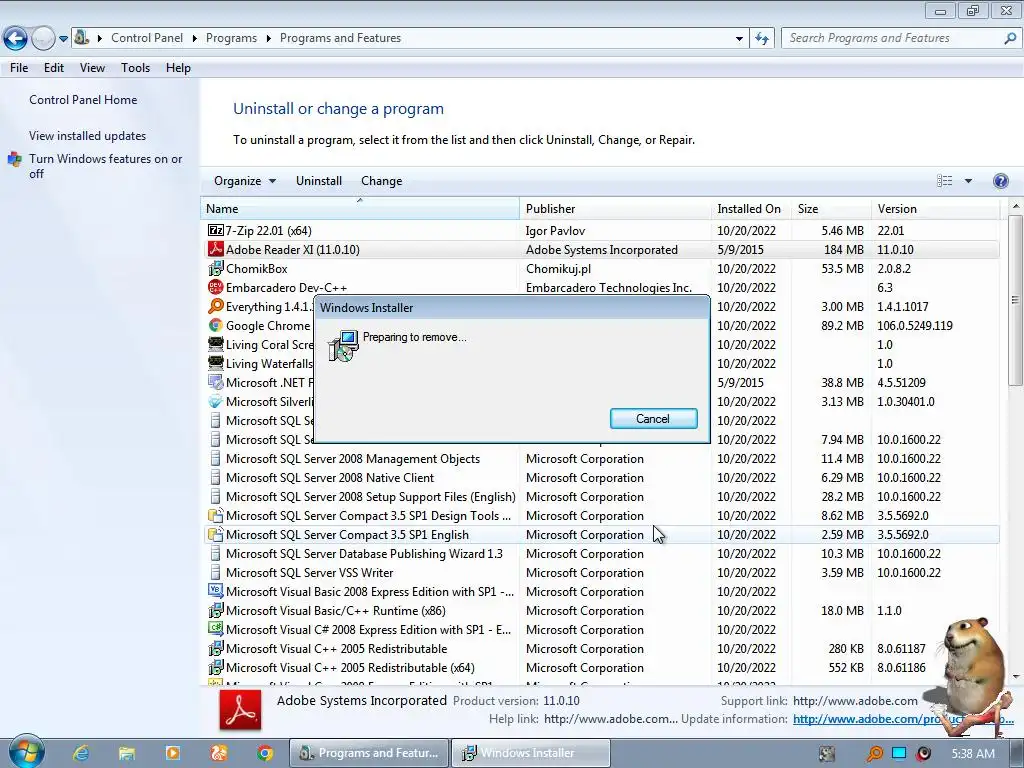
Task: Open the recent pages dropdown beside Forward button
Action: point(63,39)
